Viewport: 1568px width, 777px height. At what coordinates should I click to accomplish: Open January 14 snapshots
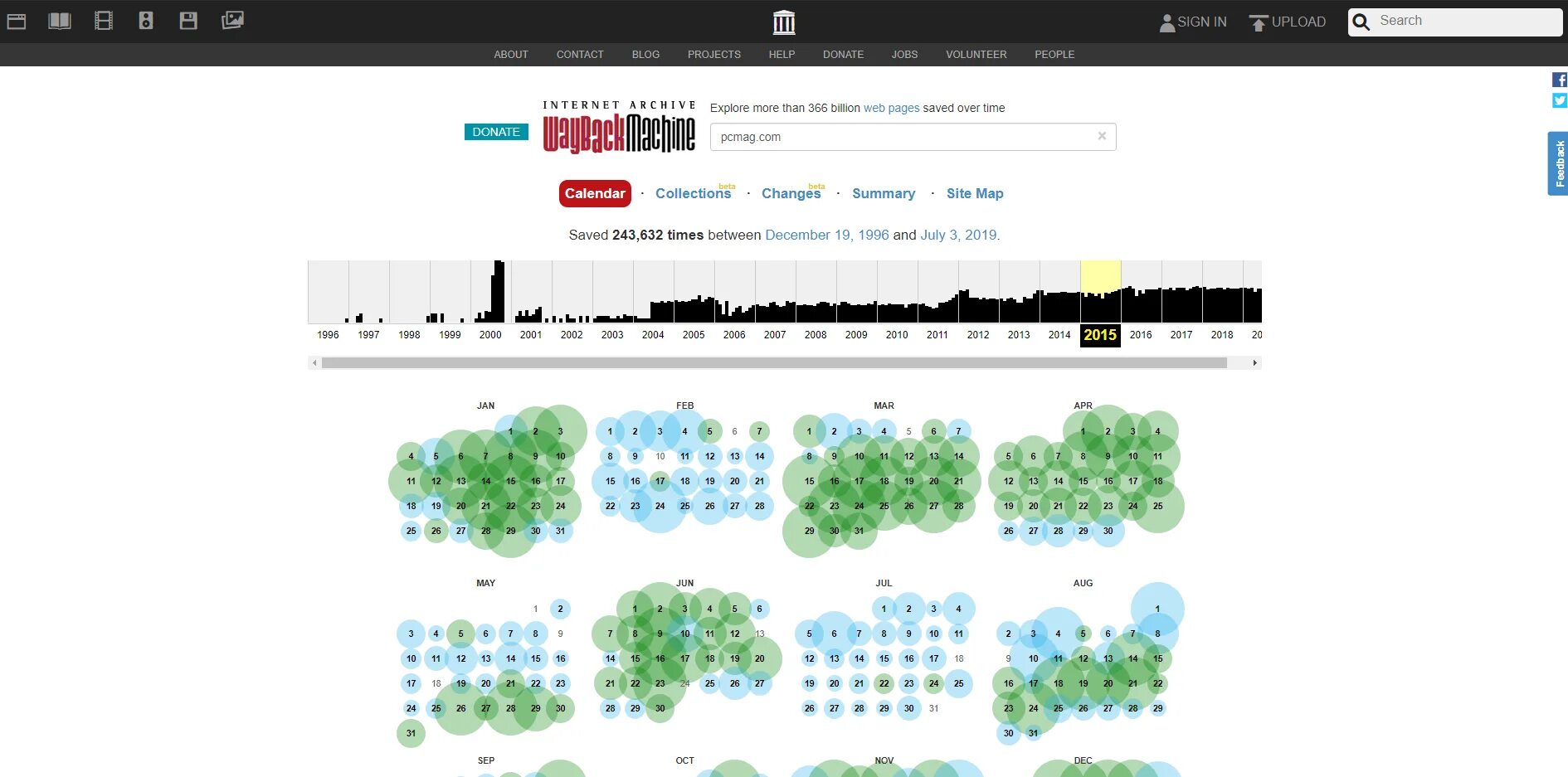(486, 481)
